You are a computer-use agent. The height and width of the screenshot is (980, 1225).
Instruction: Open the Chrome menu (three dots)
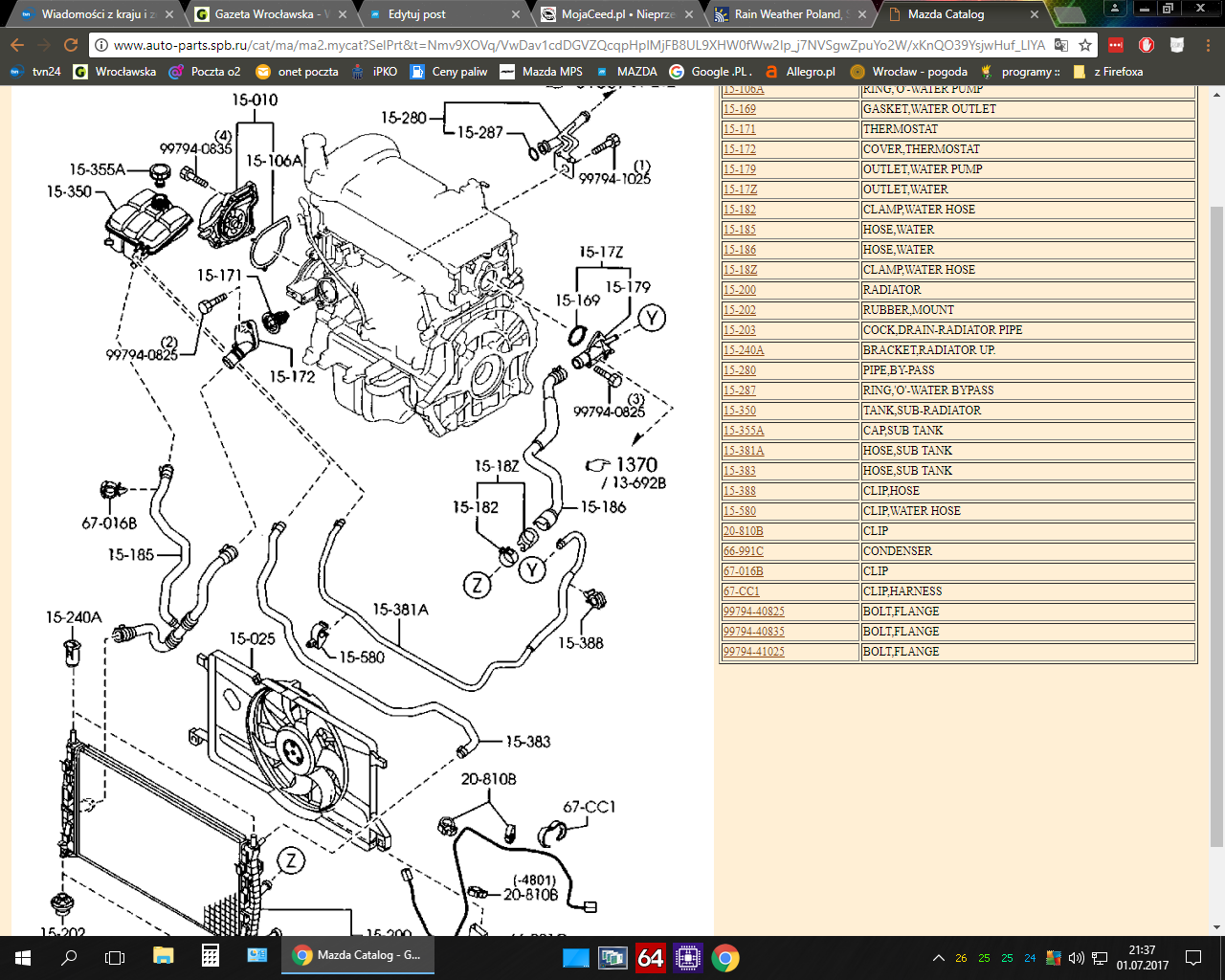tap(1207, 45)
